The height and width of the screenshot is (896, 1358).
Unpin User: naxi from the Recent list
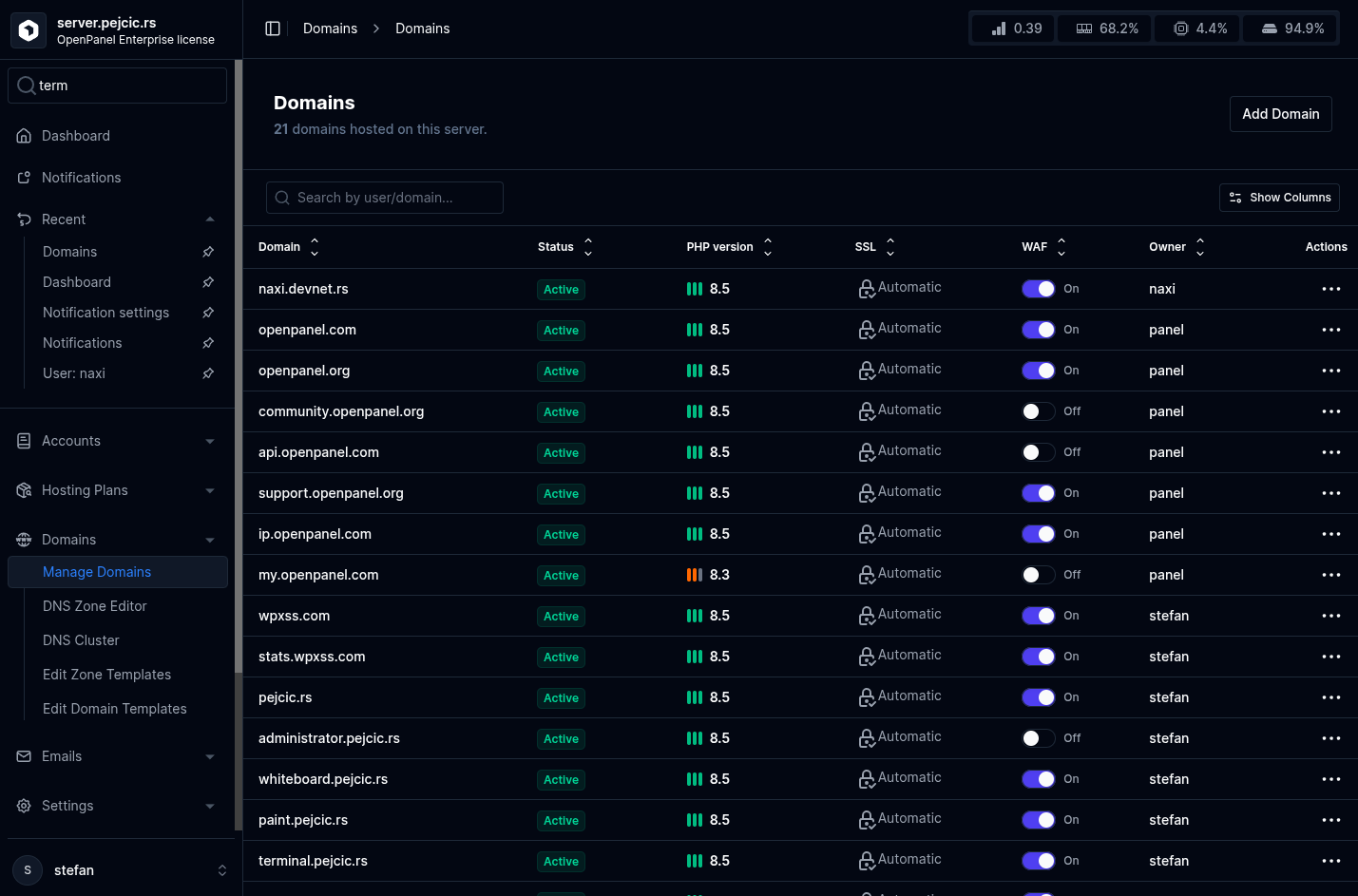(x=208, y=373)
